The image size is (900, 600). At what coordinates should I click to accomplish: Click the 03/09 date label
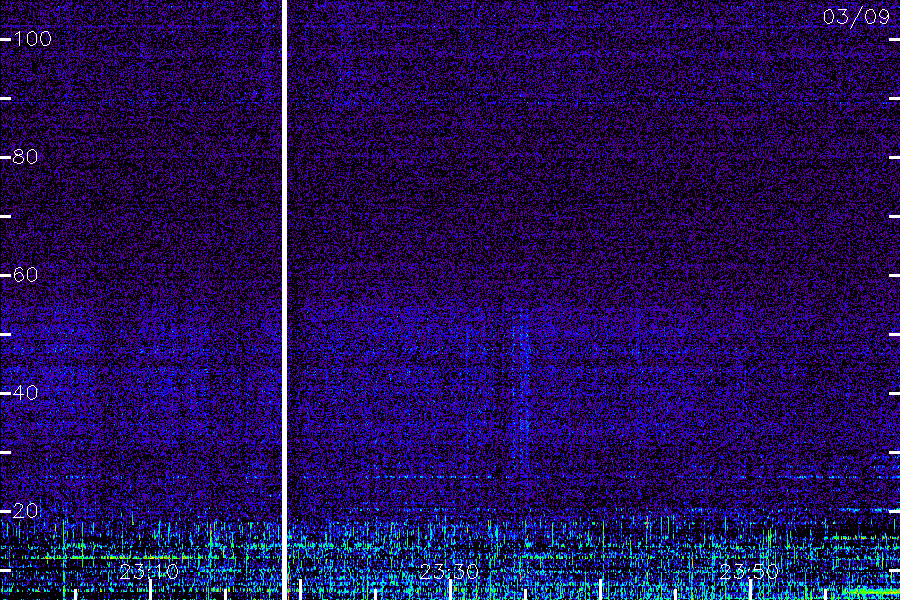click(x=856, y=17)
